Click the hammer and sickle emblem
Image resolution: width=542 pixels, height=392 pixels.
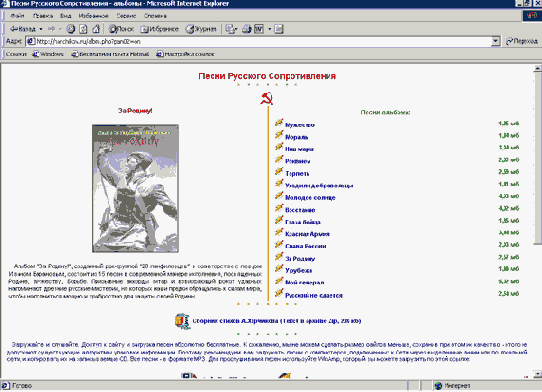(x=267, y=99)
